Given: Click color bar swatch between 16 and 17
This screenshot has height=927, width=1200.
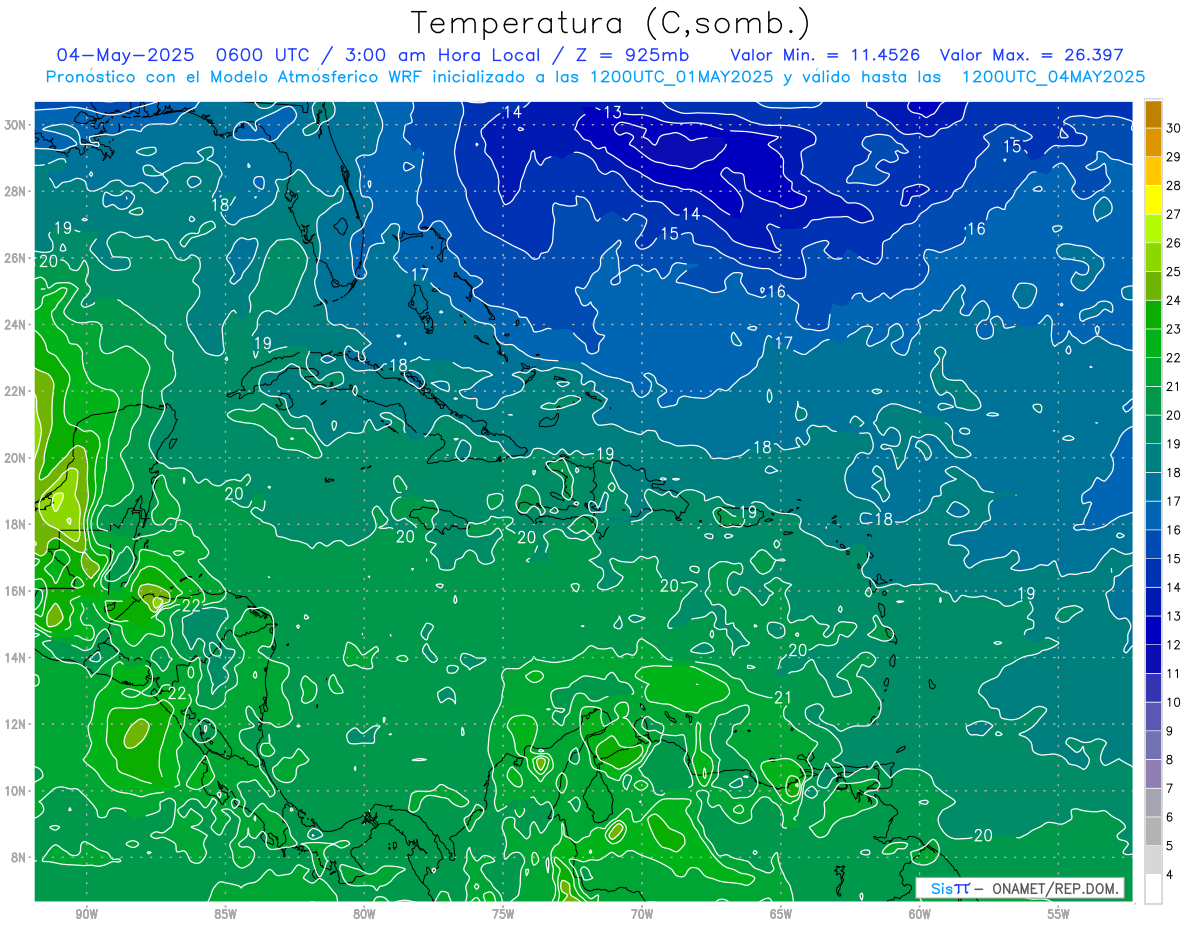Looking at the screenshot, I should pos(1153,515).
